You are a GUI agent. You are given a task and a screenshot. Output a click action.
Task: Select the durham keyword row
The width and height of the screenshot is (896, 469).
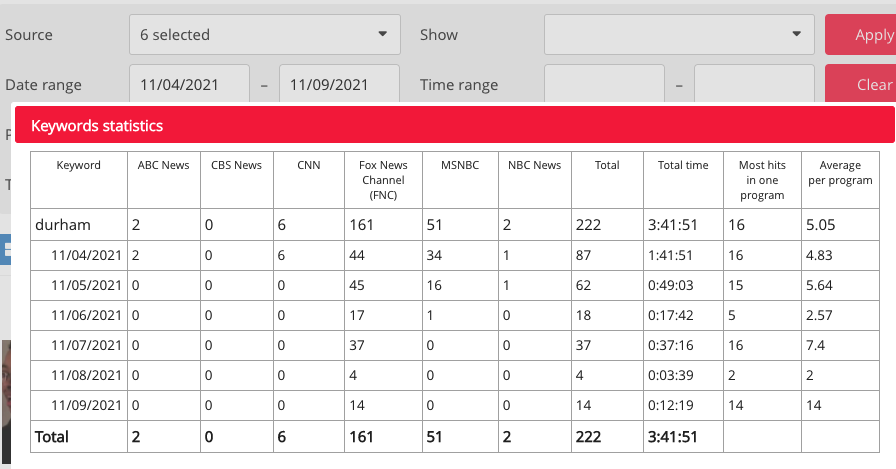[455, 225]
